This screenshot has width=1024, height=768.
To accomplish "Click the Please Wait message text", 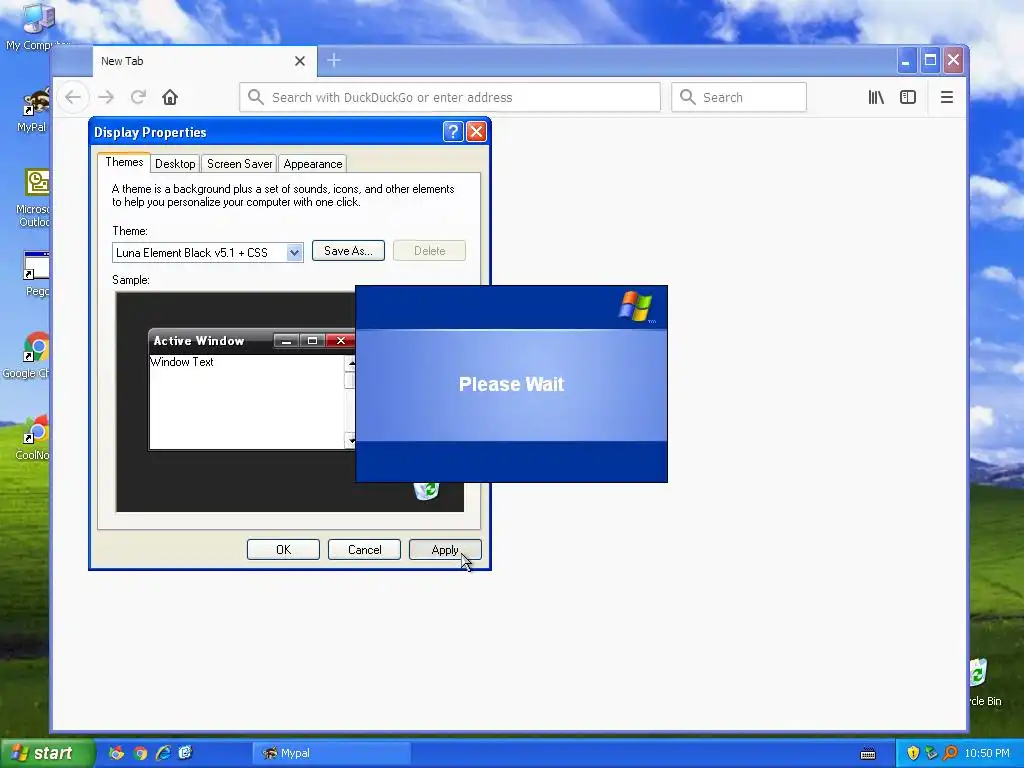I will (511, 384).
